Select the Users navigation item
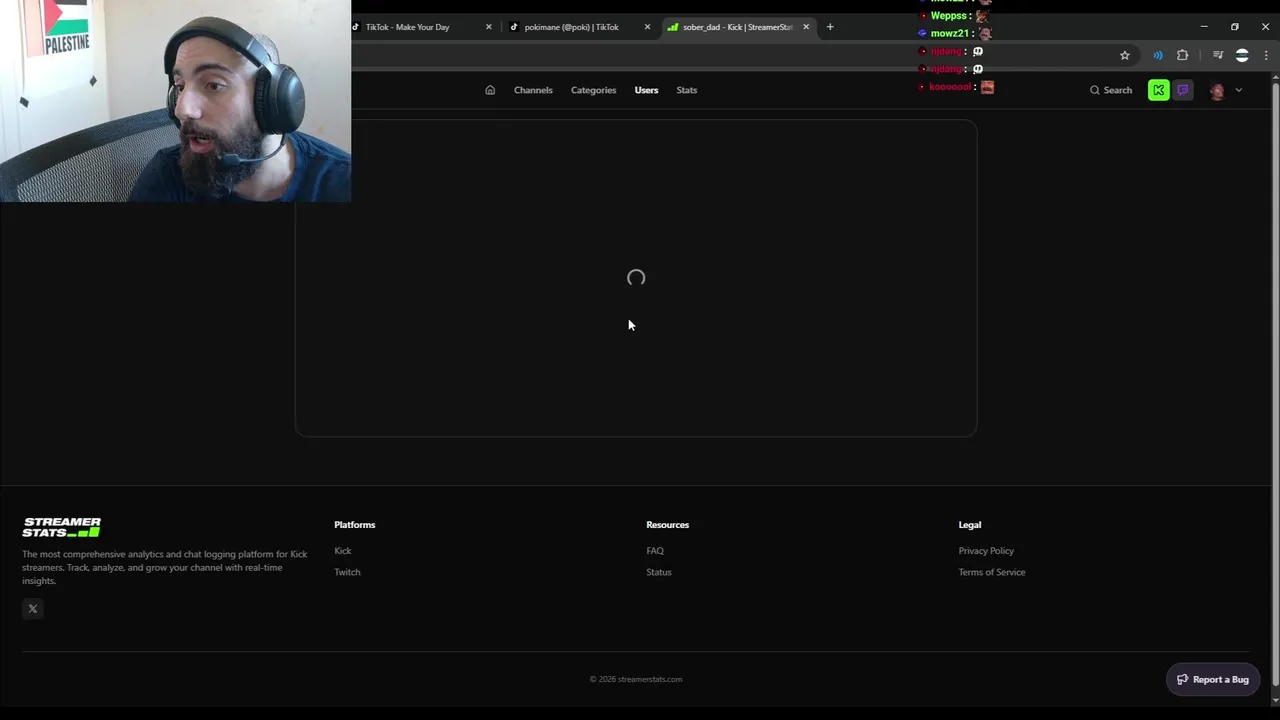 click(646, 90)
